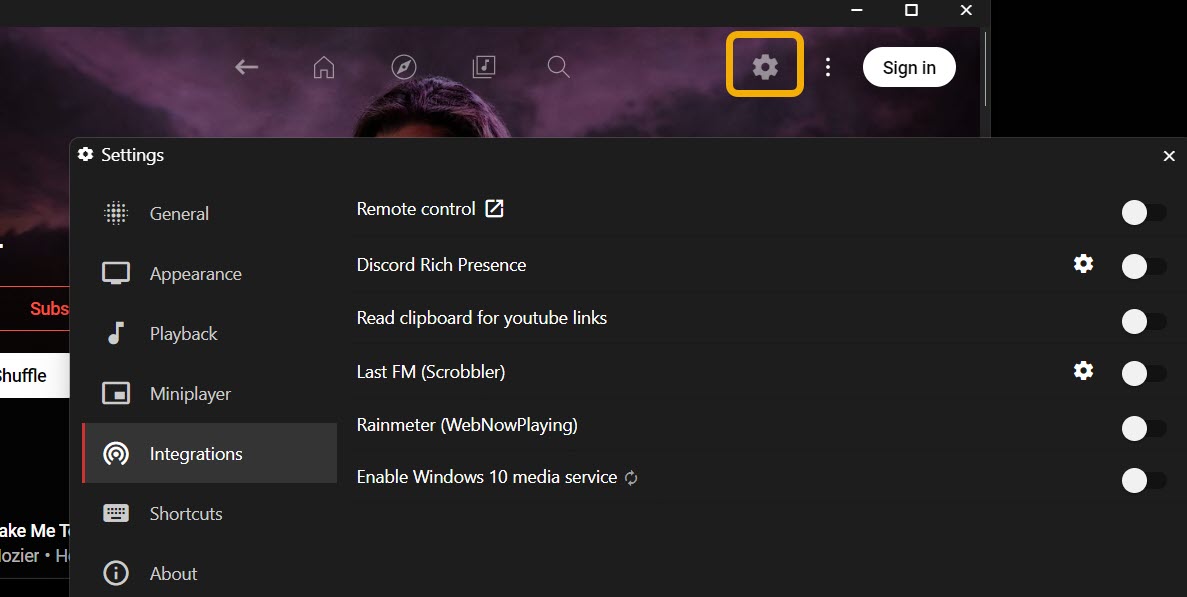The image size is (1187, 597).
Task: Toggle Read clipboard for youtube links
Action: click(x=1142, y=321)
